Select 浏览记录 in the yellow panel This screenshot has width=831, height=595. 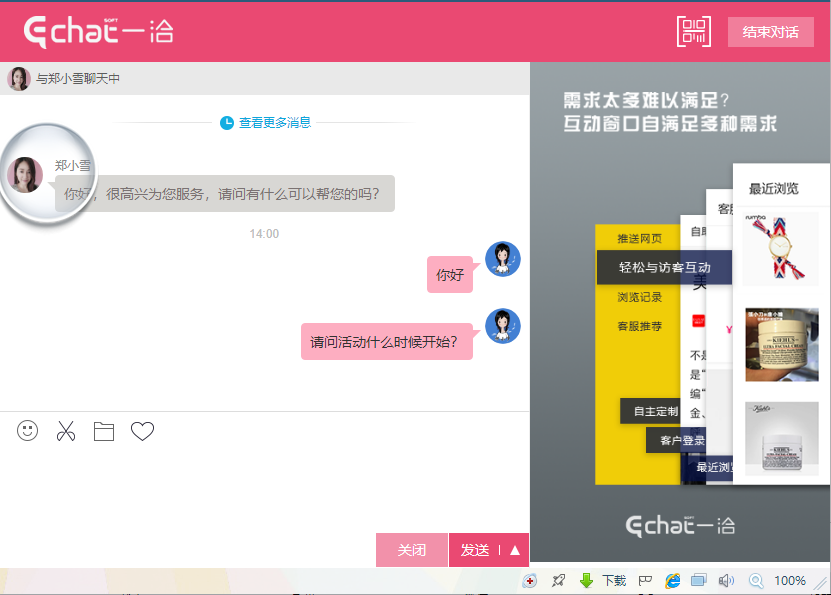pyautogui.click(x=639, y=297)
